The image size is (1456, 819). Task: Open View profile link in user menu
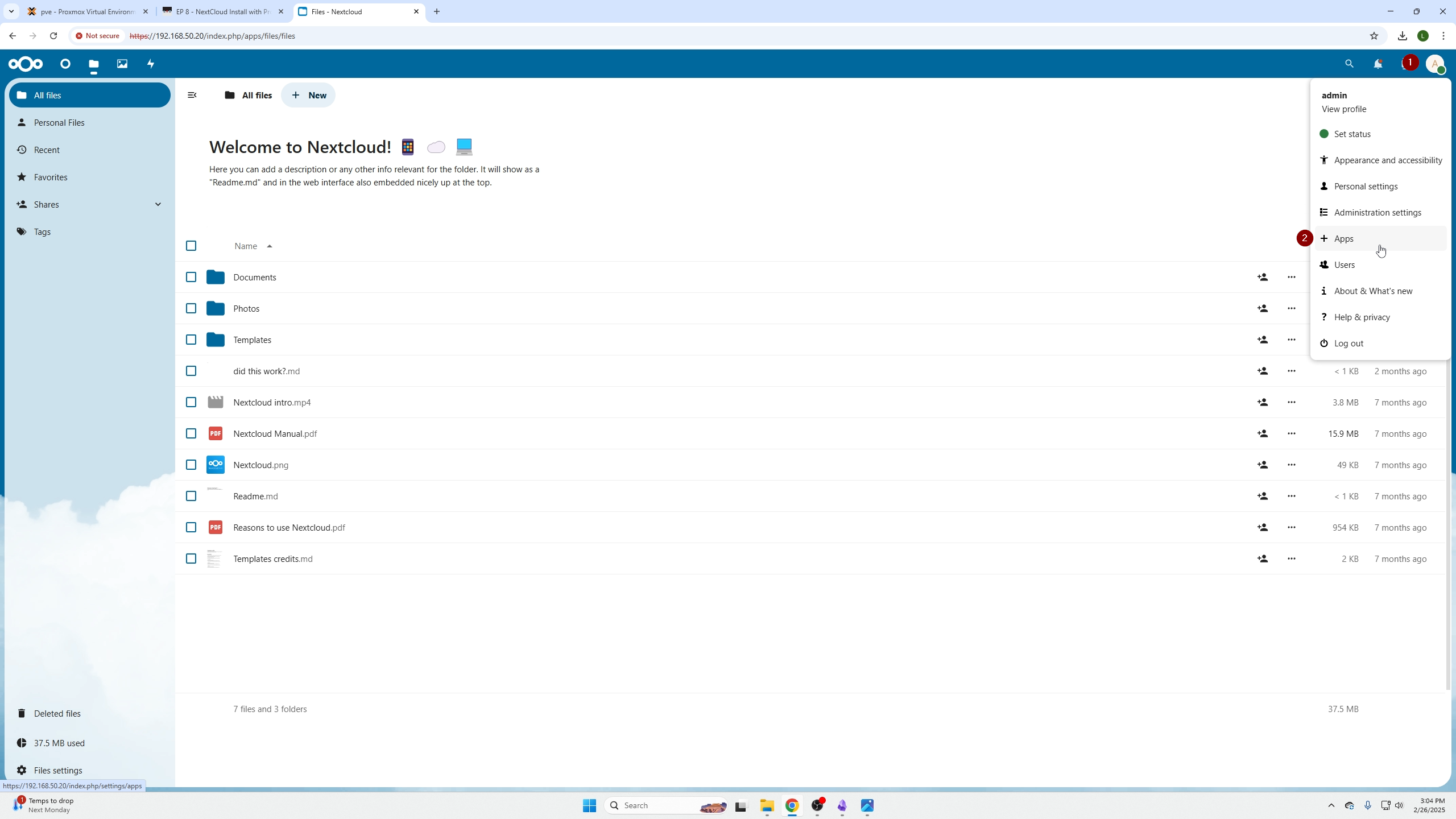pos(1344,109)
